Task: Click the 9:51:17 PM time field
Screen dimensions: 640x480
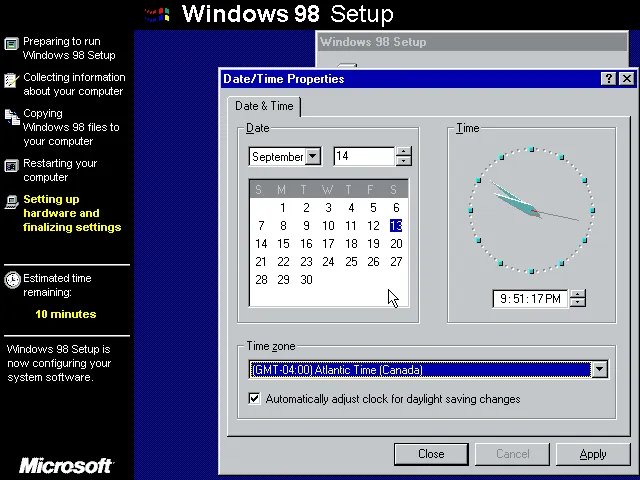Action: tap(530, 299)
